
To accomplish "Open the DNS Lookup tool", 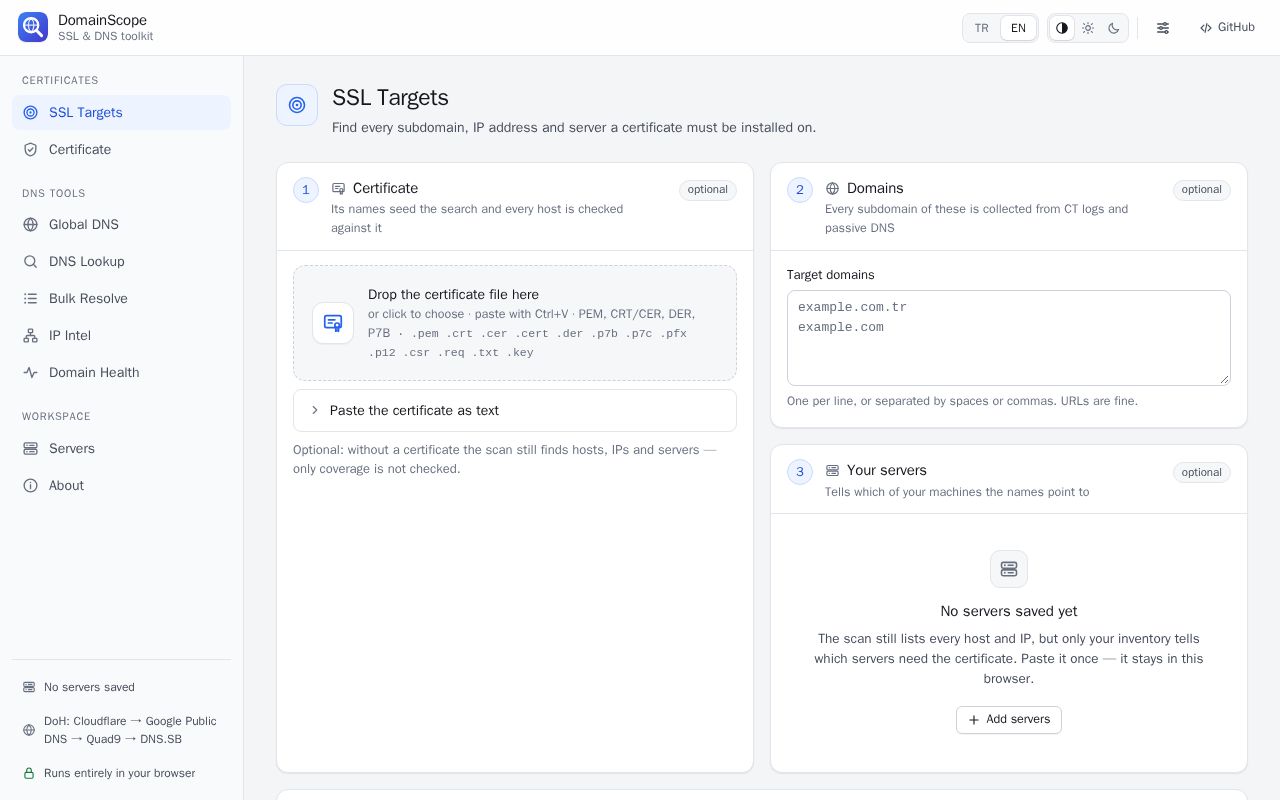I will click(x=121, y=261).
